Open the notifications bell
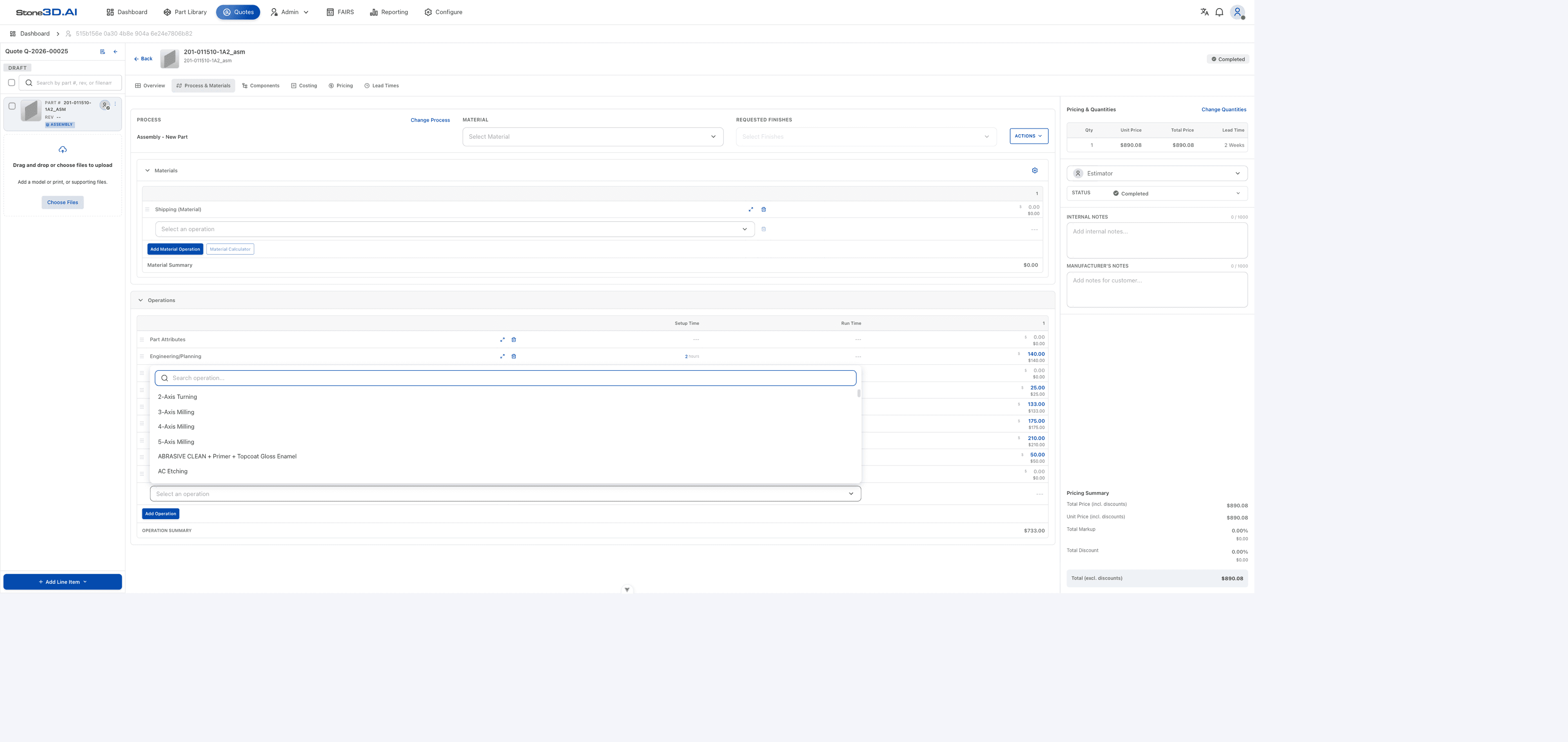The width and height of the screenshot is (1568, 742). tap(1219, 12)
